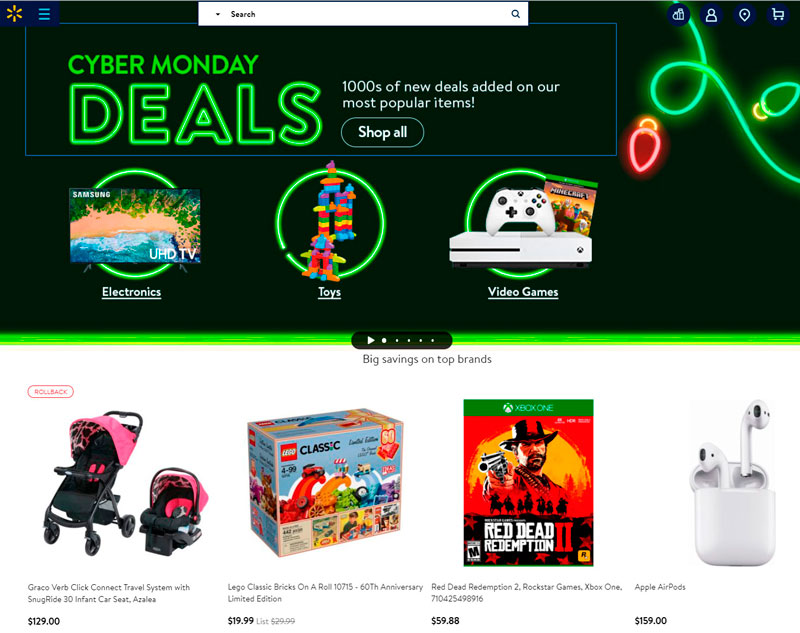Open Red Dead Redemption 2 product title
The height and width of the screenshot is (633, 800).
click(527, 593)
